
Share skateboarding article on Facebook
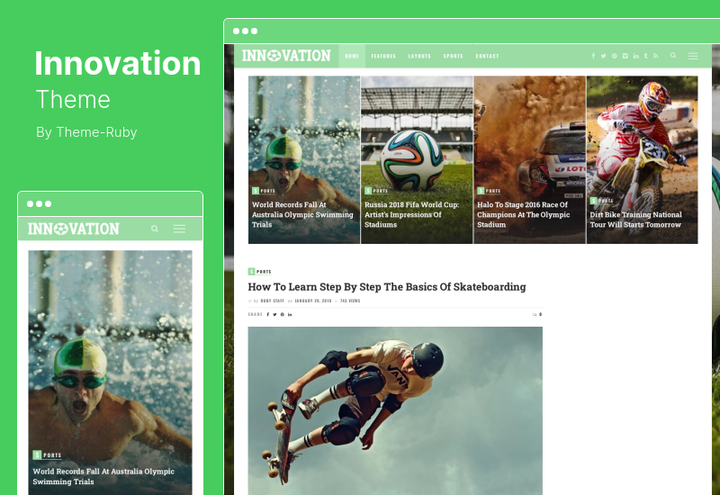tap(268, 315)
